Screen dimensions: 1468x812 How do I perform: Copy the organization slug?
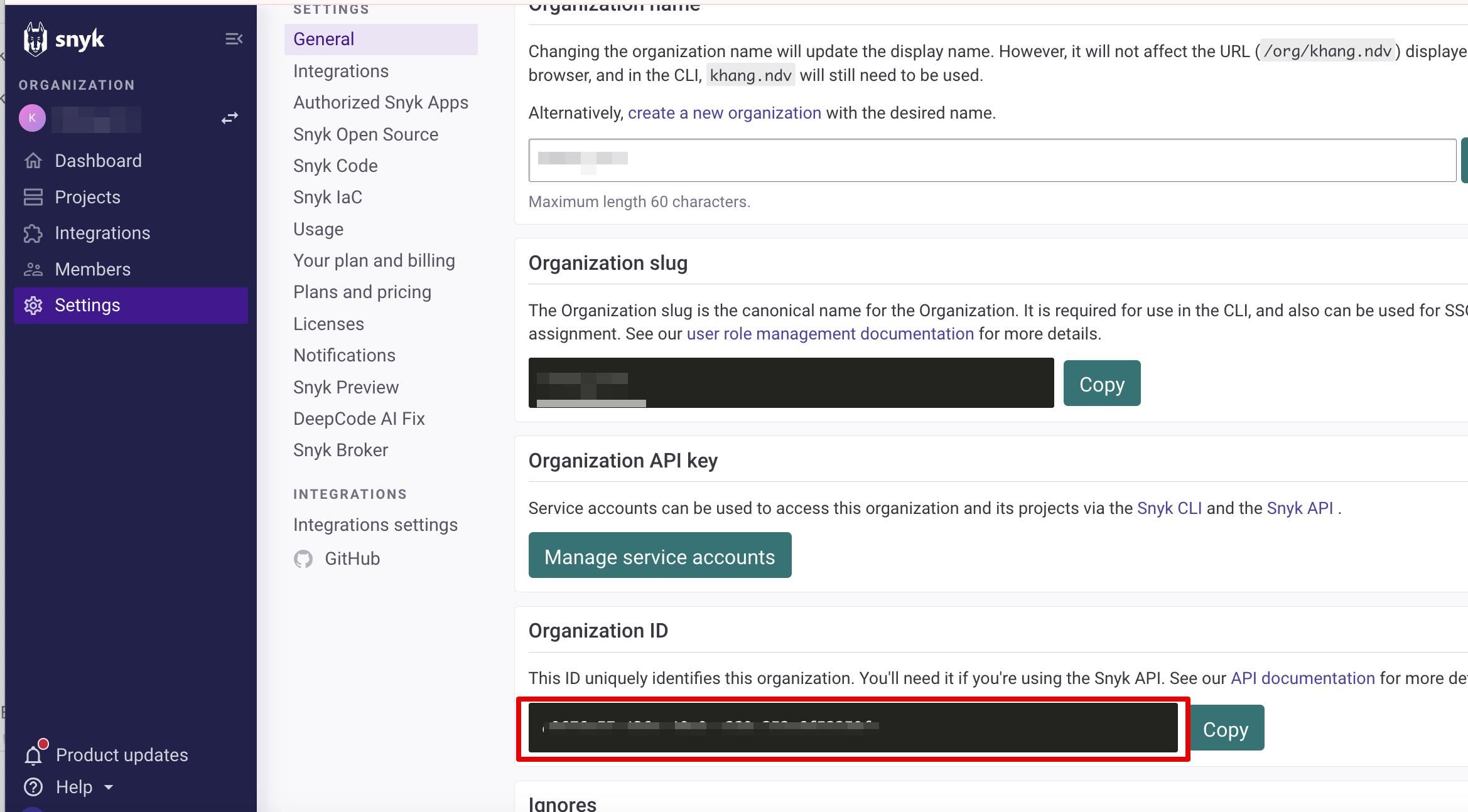pos(1101,383)
